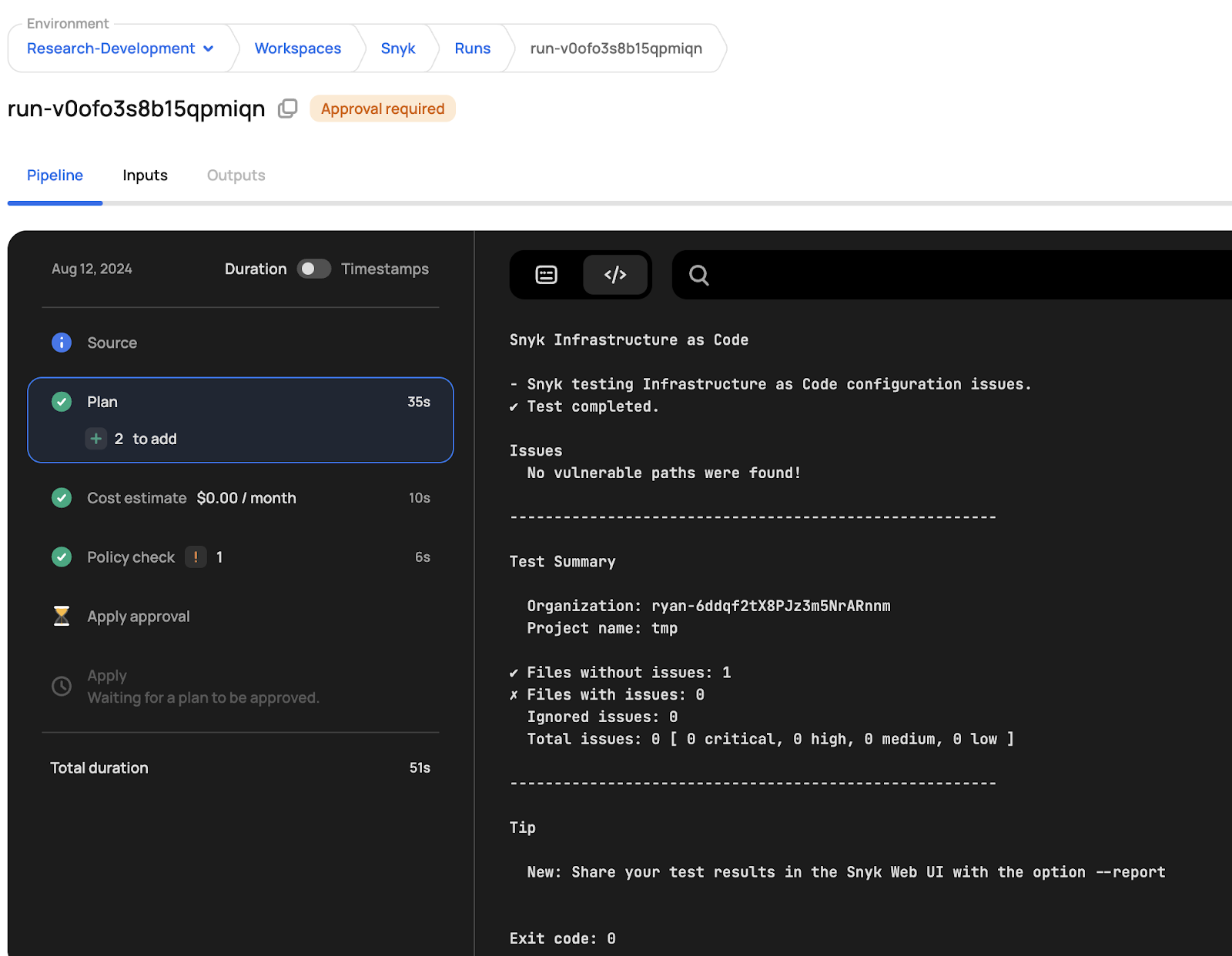The width and height of the screenshot is (1232, 956).
Task: Click 'Test Summary' heading in log
Action: pyautogui.click(x=562, y=562)
